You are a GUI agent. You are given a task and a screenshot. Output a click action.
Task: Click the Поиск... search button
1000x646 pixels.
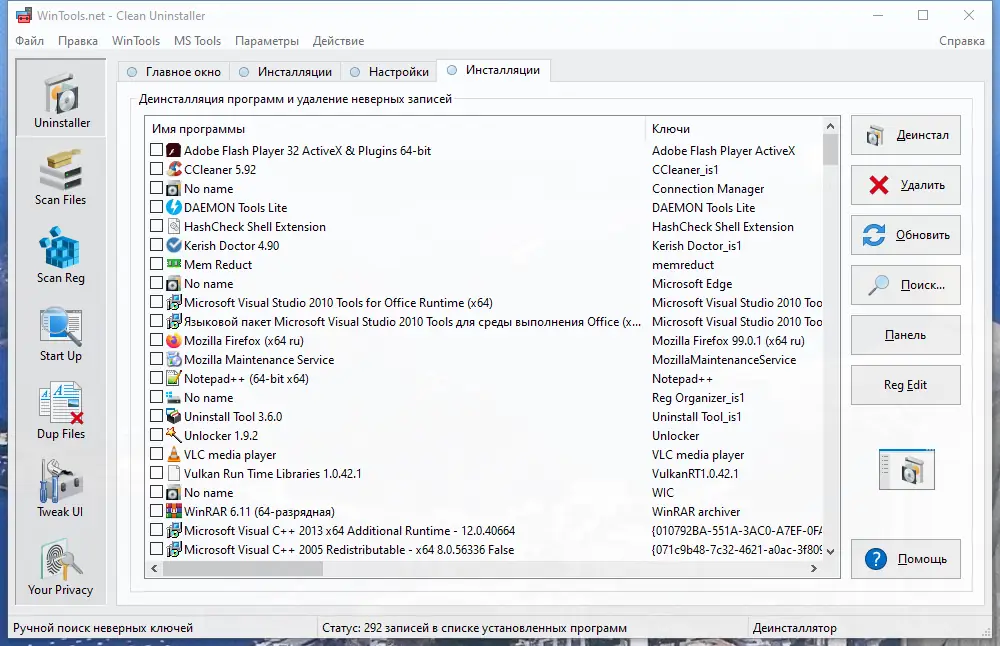click(906, 285)
